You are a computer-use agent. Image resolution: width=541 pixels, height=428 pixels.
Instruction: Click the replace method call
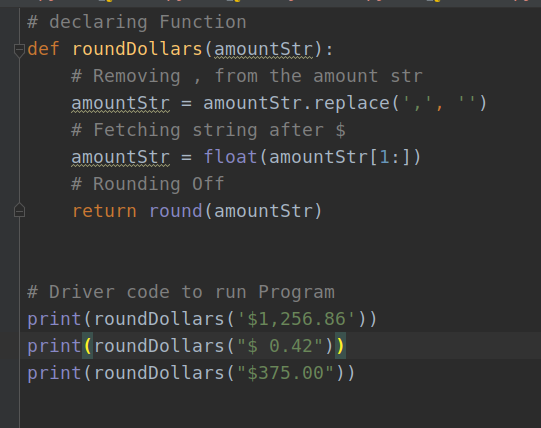(x=352, y=103)
